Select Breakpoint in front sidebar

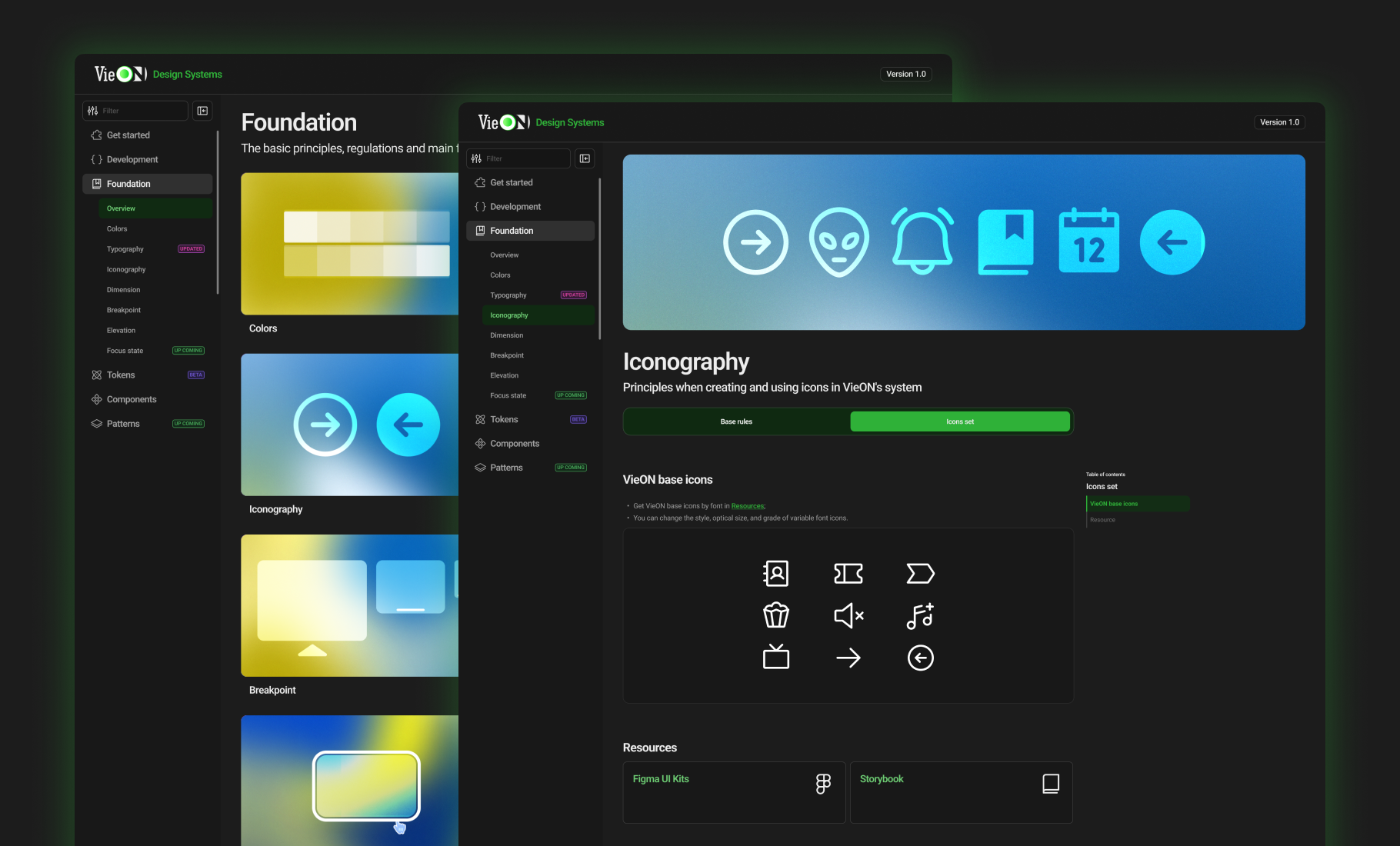(x=538, y=355)
